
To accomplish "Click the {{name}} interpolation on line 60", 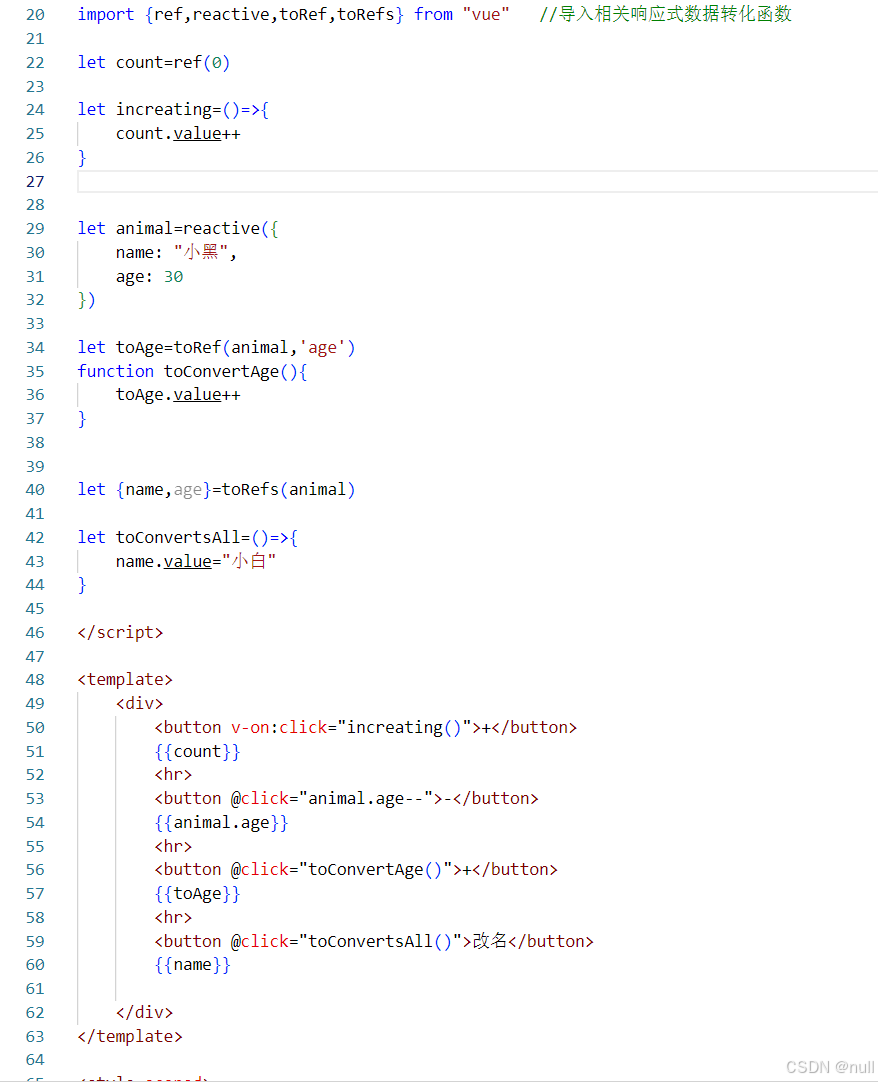I will [x=193, y=965].
